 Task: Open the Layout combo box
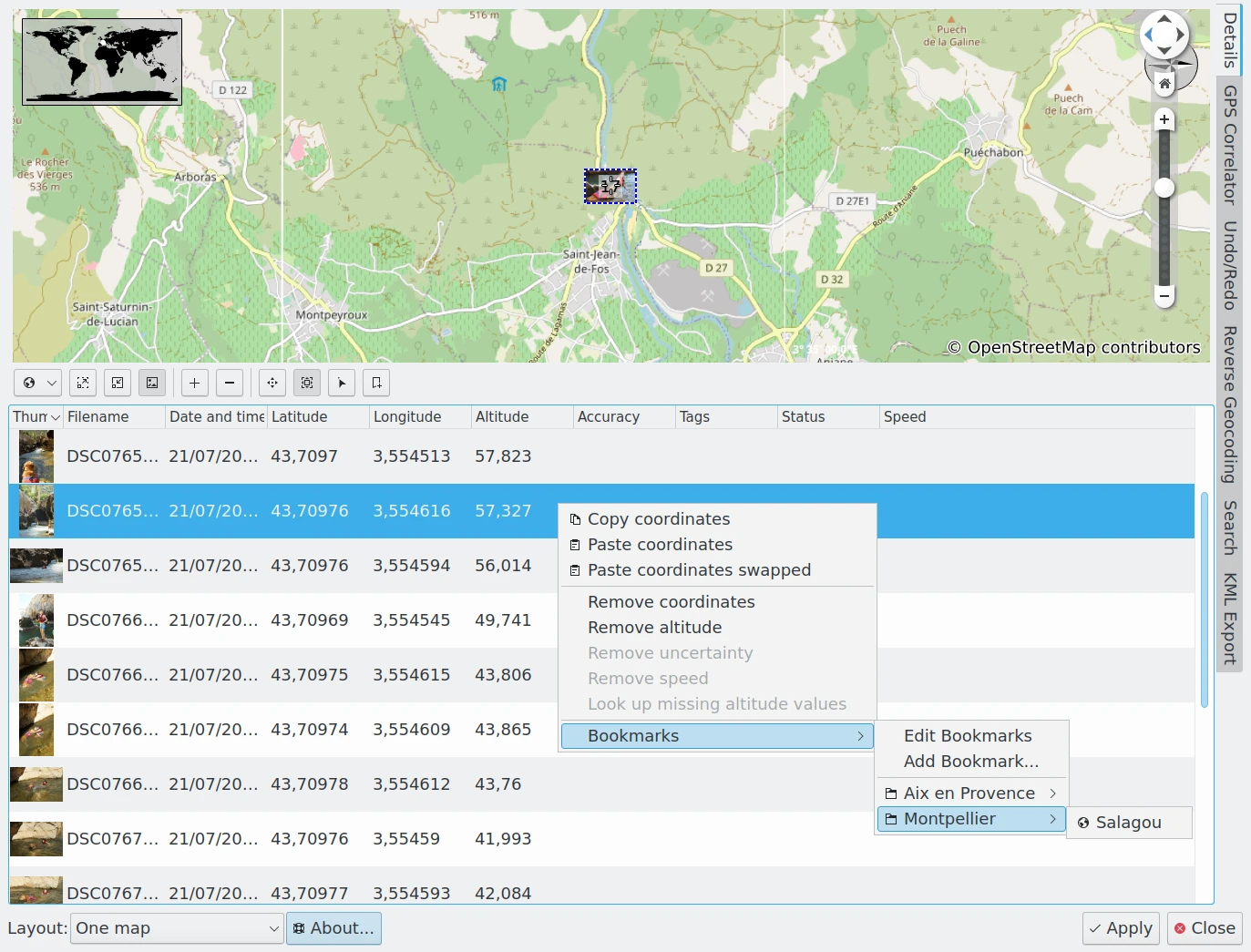click(x=177, y=928)
